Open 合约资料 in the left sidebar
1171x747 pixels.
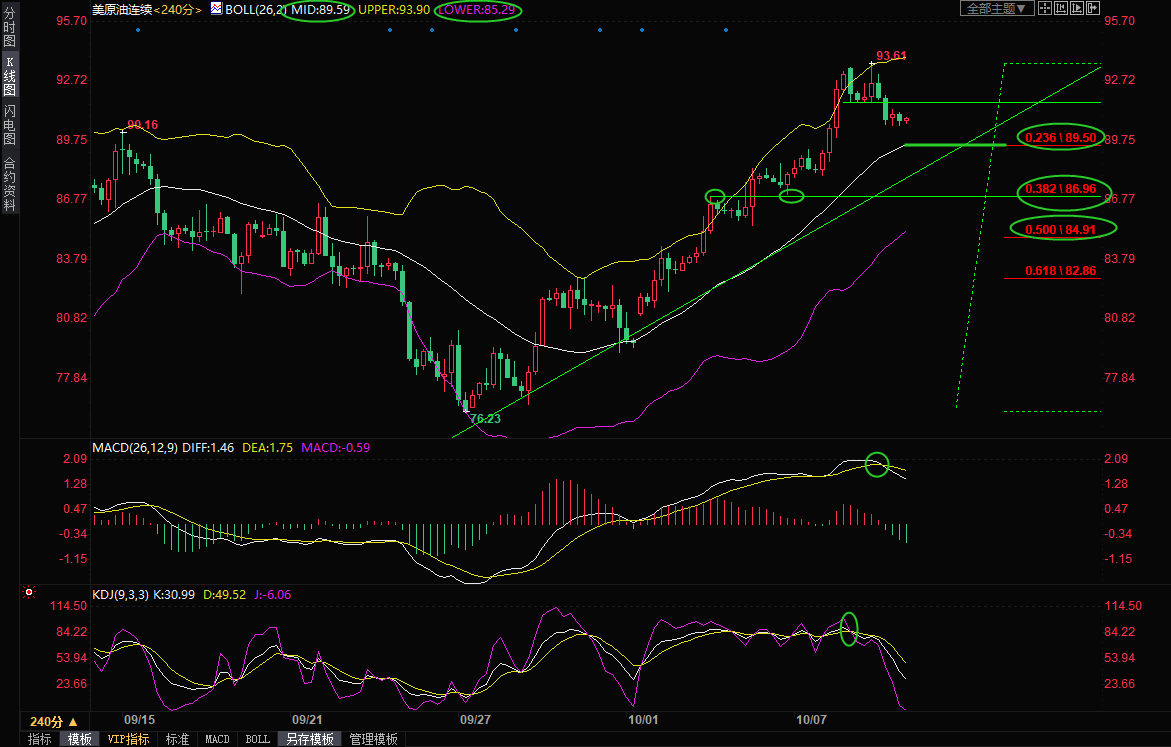coord(9,183)
